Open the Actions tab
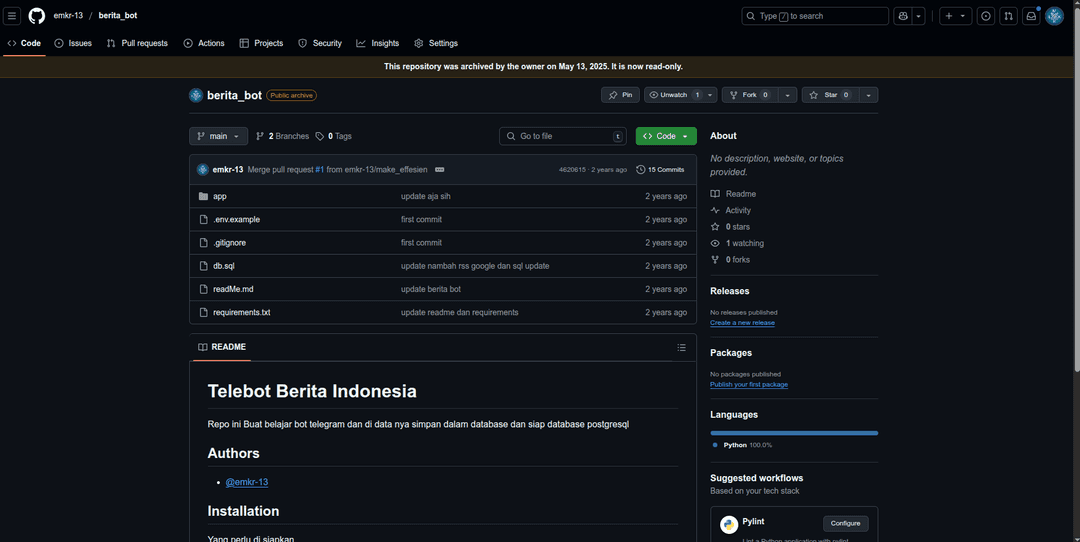 [x=204, y=43]
